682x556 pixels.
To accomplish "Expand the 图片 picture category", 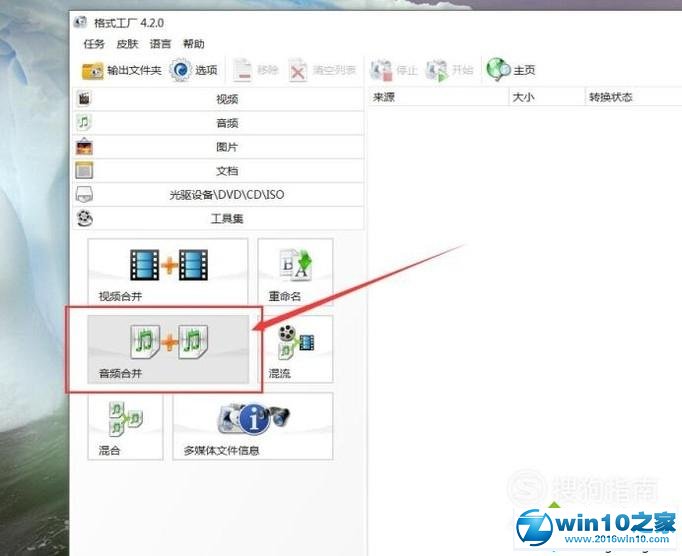I will [226, 147].
